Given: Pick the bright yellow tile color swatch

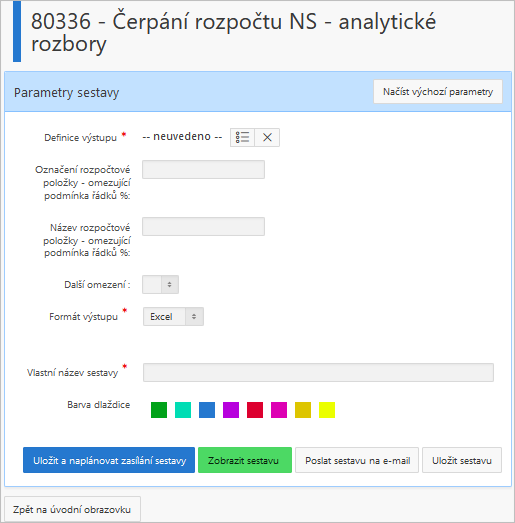Looking at the screenshot, I should 327,410.
